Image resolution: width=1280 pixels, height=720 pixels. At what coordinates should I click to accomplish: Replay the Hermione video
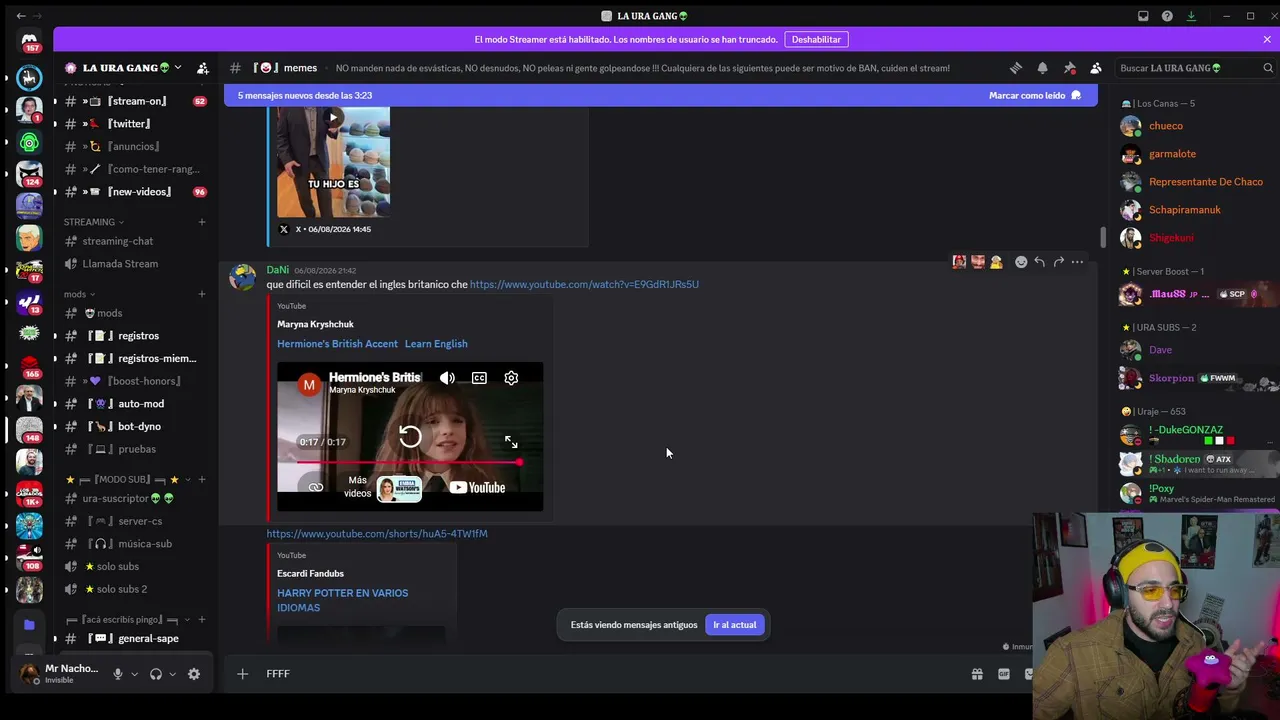(x=410, y=436)
